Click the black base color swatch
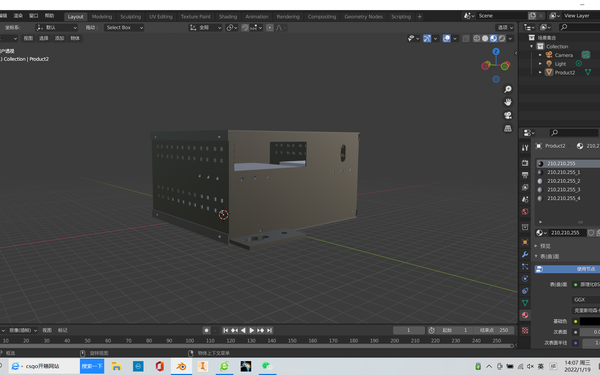 [590, 321]
